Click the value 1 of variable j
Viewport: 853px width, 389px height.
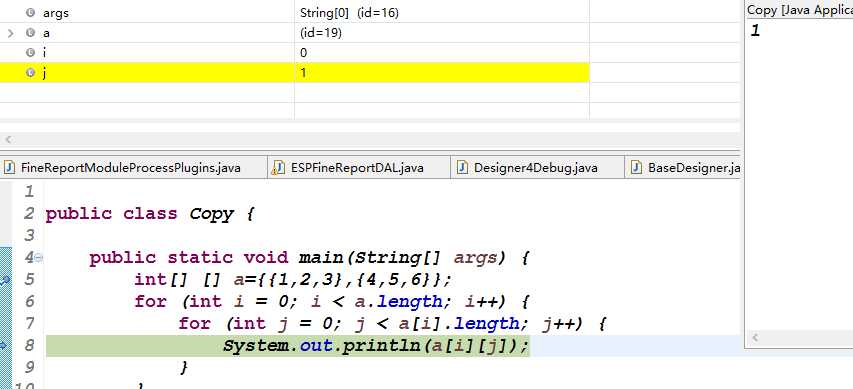coord(303,73)
